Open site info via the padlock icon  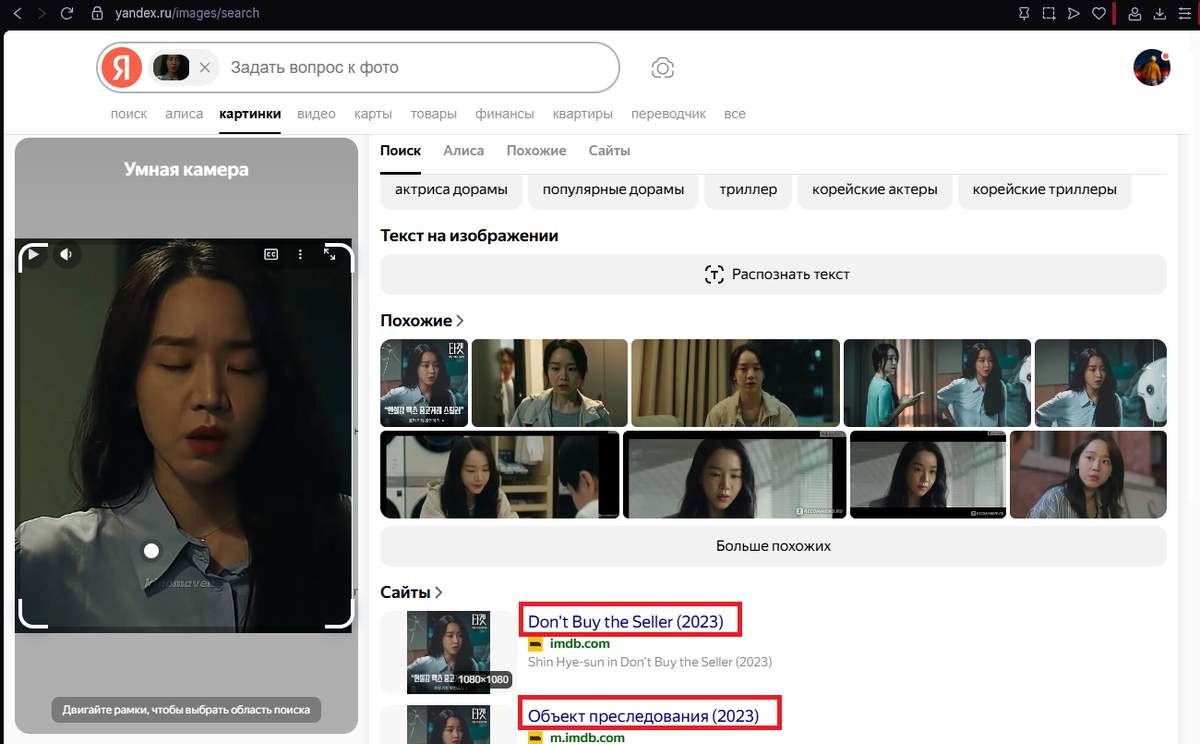click(97, 14)
